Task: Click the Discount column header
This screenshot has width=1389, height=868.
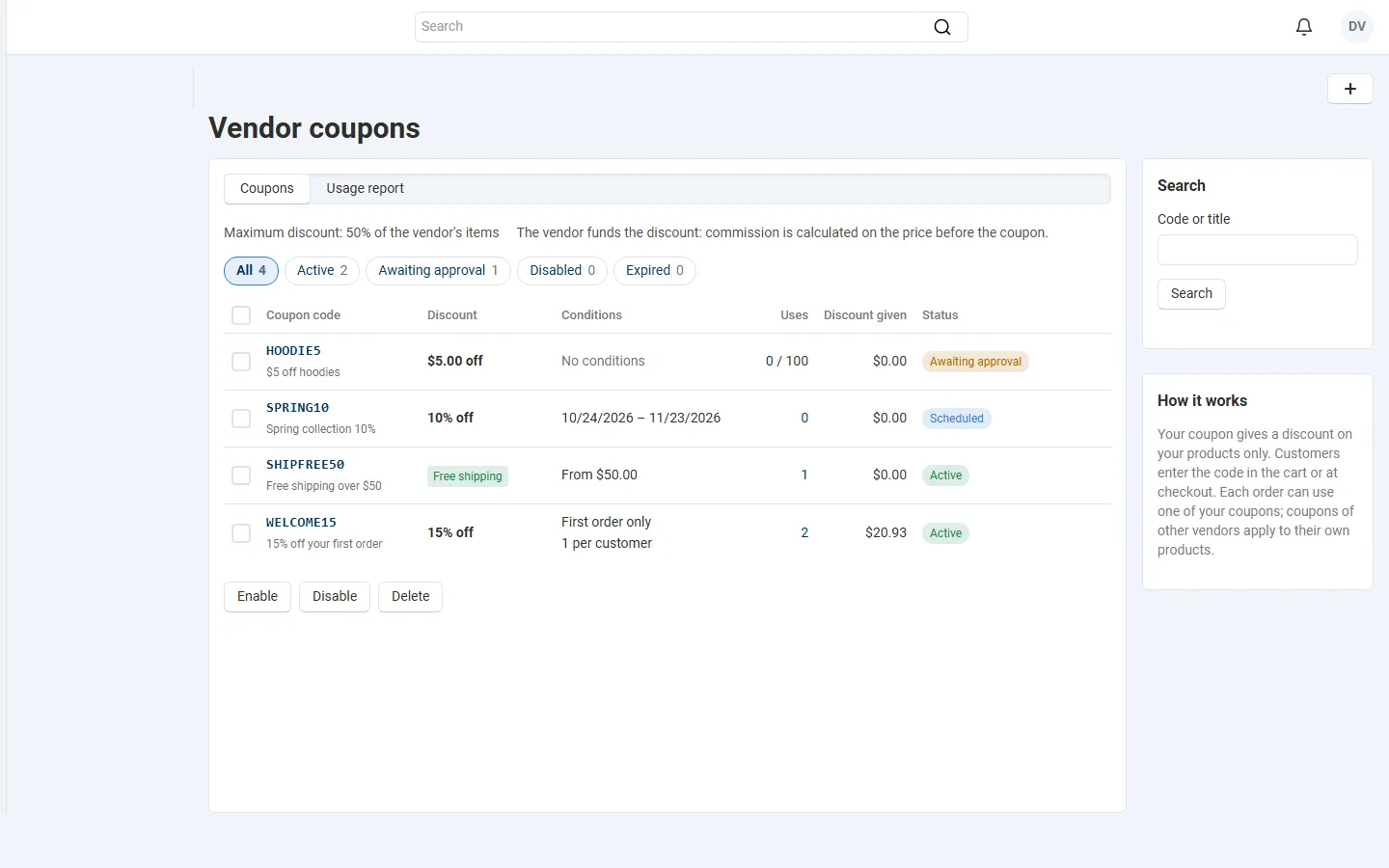Action: [x=452, y=315]
